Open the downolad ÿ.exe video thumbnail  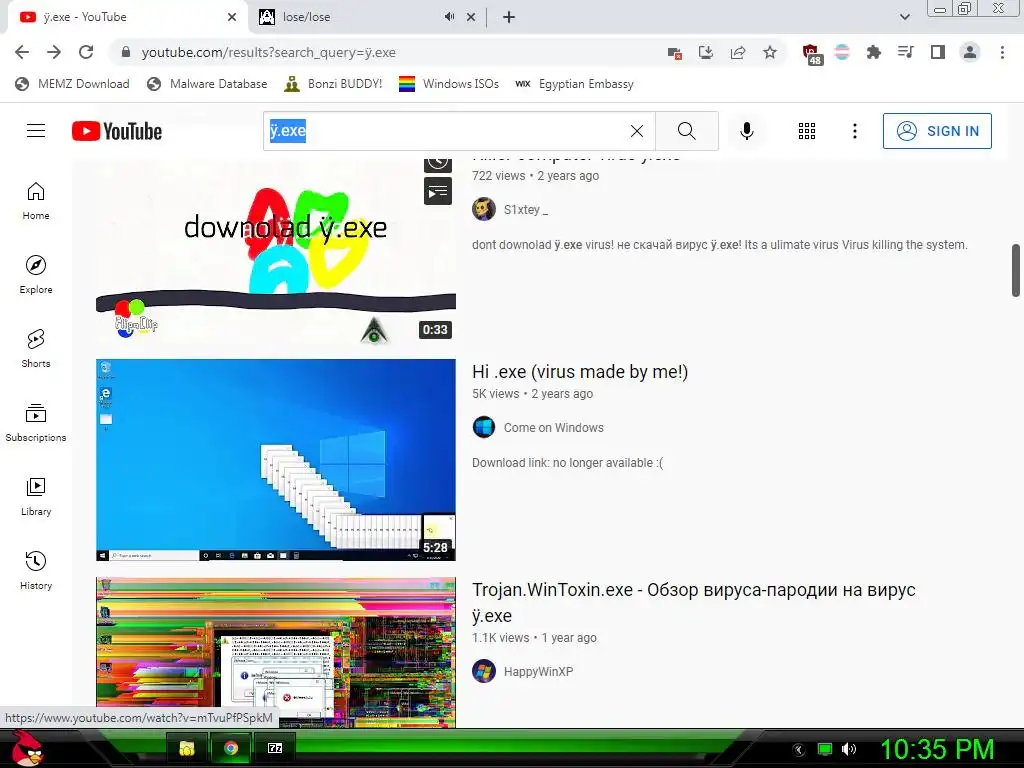pyautogui.click(x=276, y=251)
